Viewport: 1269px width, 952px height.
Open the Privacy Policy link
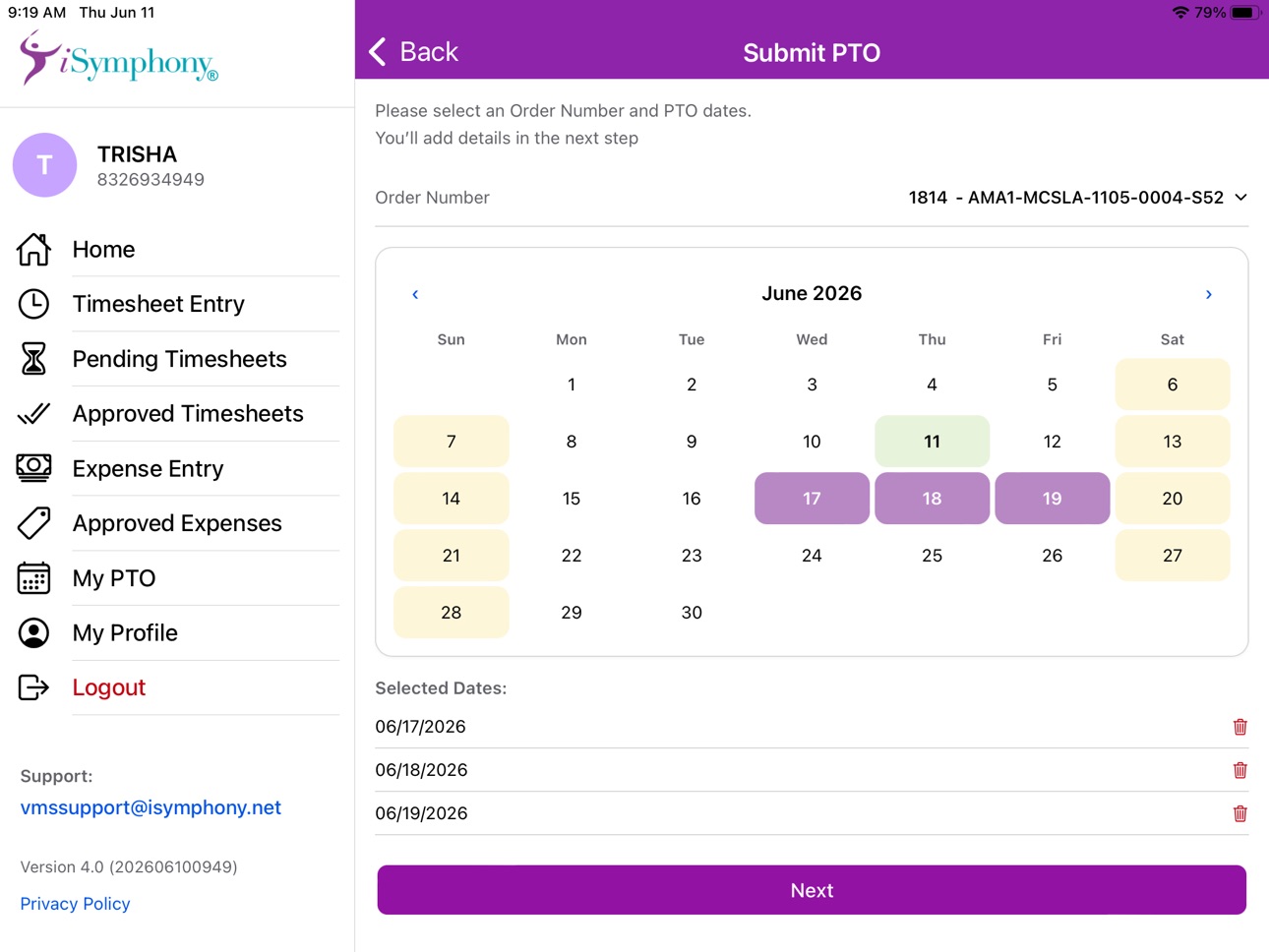tap(75, 904)
